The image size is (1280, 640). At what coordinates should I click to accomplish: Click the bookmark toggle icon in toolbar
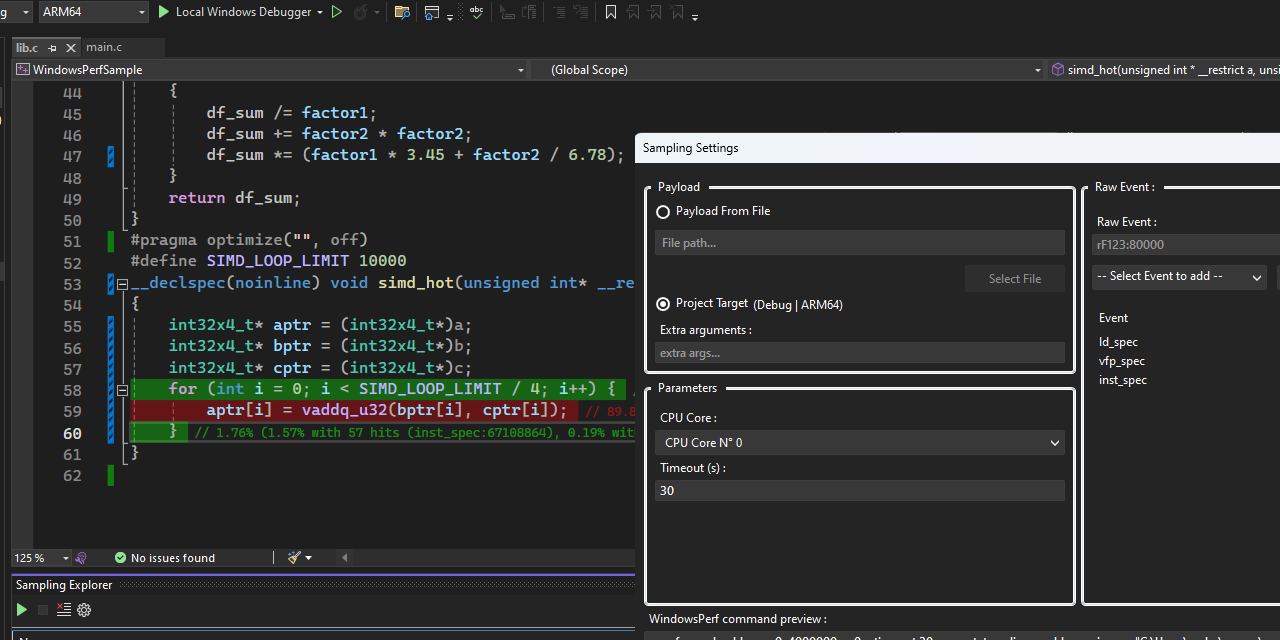[610, 12]
